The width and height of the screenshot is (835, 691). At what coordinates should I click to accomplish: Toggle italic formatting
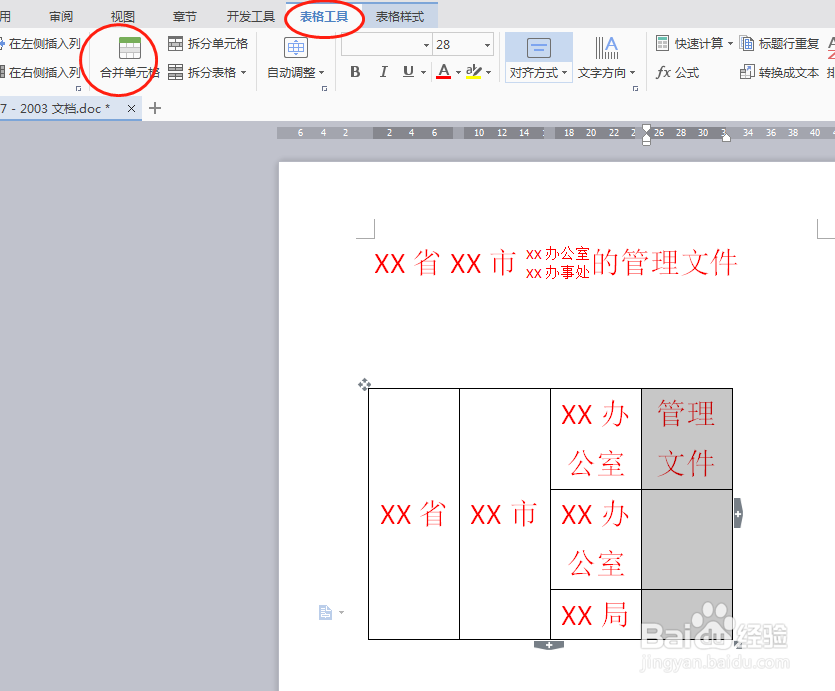(x=383, y=72)
